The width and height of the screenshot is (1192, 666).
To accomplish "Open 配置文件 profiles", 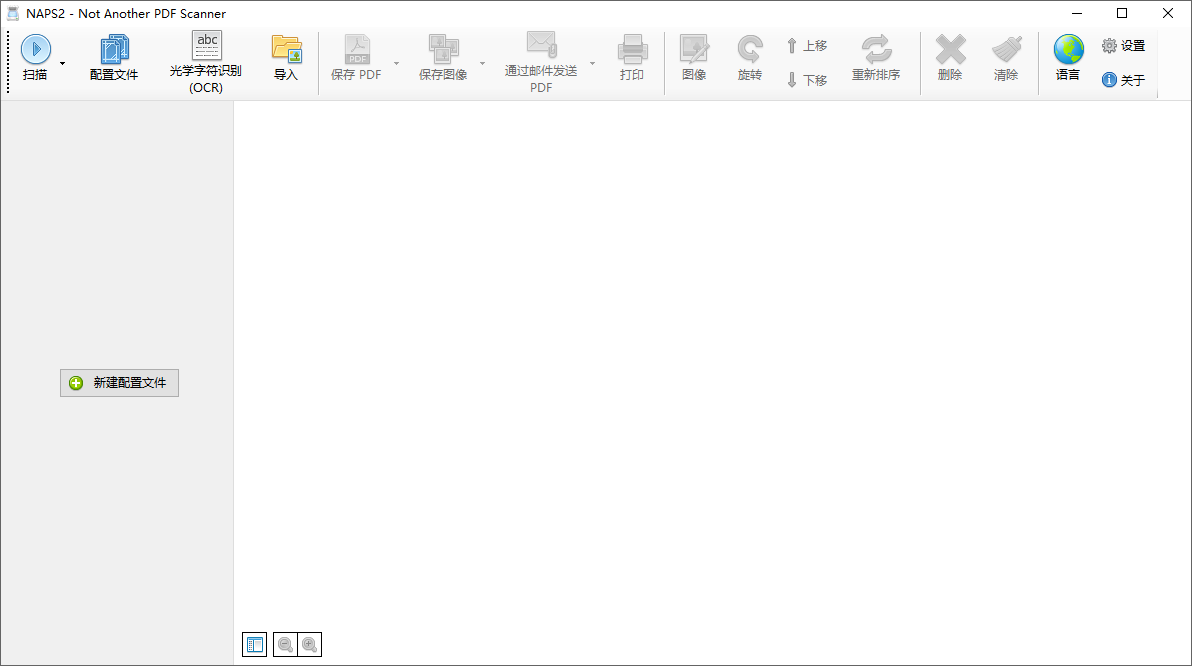I will (114, 58).
